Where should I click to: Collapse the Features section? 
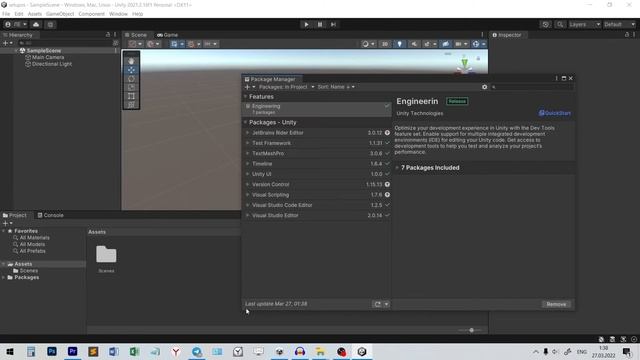[246, 97]
